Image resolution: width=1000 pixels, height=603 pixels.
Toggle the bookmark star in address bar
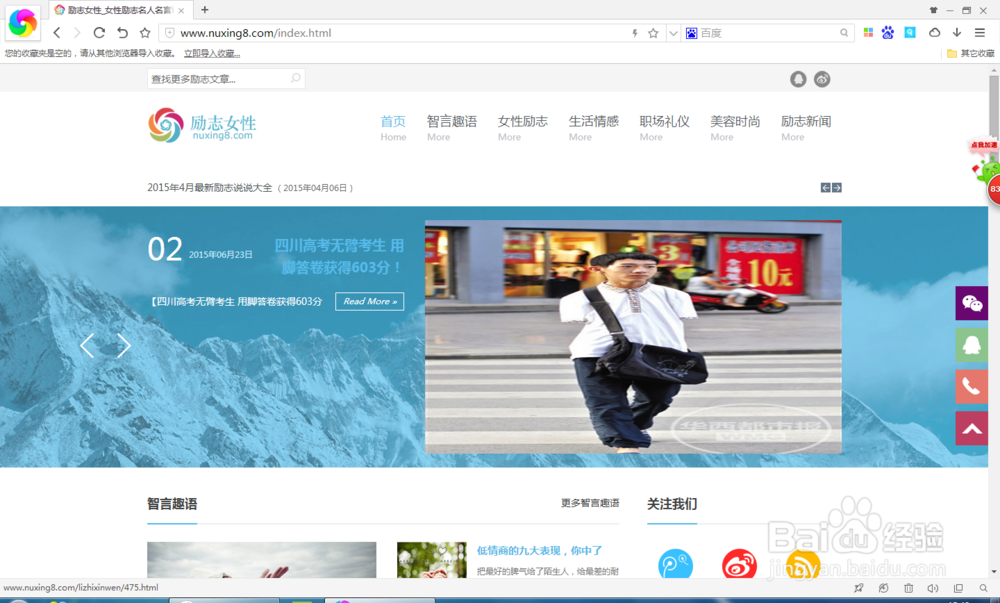coord(653,33)
